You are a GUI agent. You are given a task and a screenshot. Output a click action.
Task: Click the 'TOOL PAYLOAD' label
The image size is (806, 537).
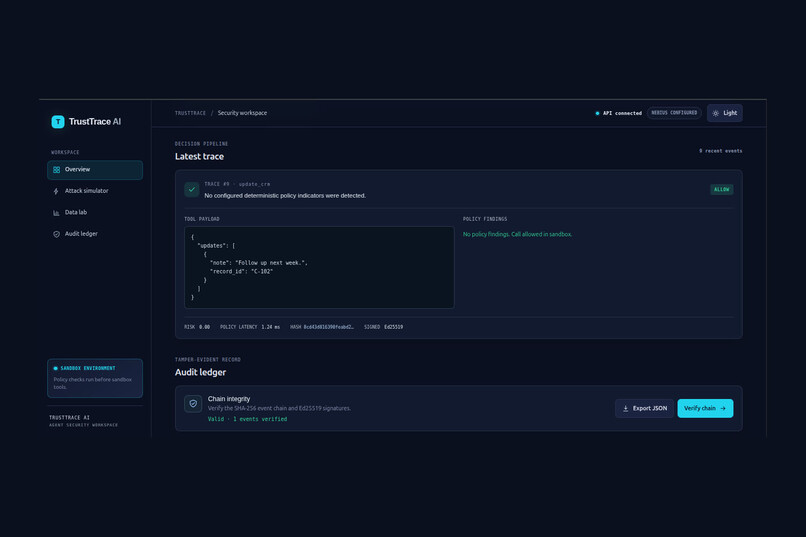[202, 219]
